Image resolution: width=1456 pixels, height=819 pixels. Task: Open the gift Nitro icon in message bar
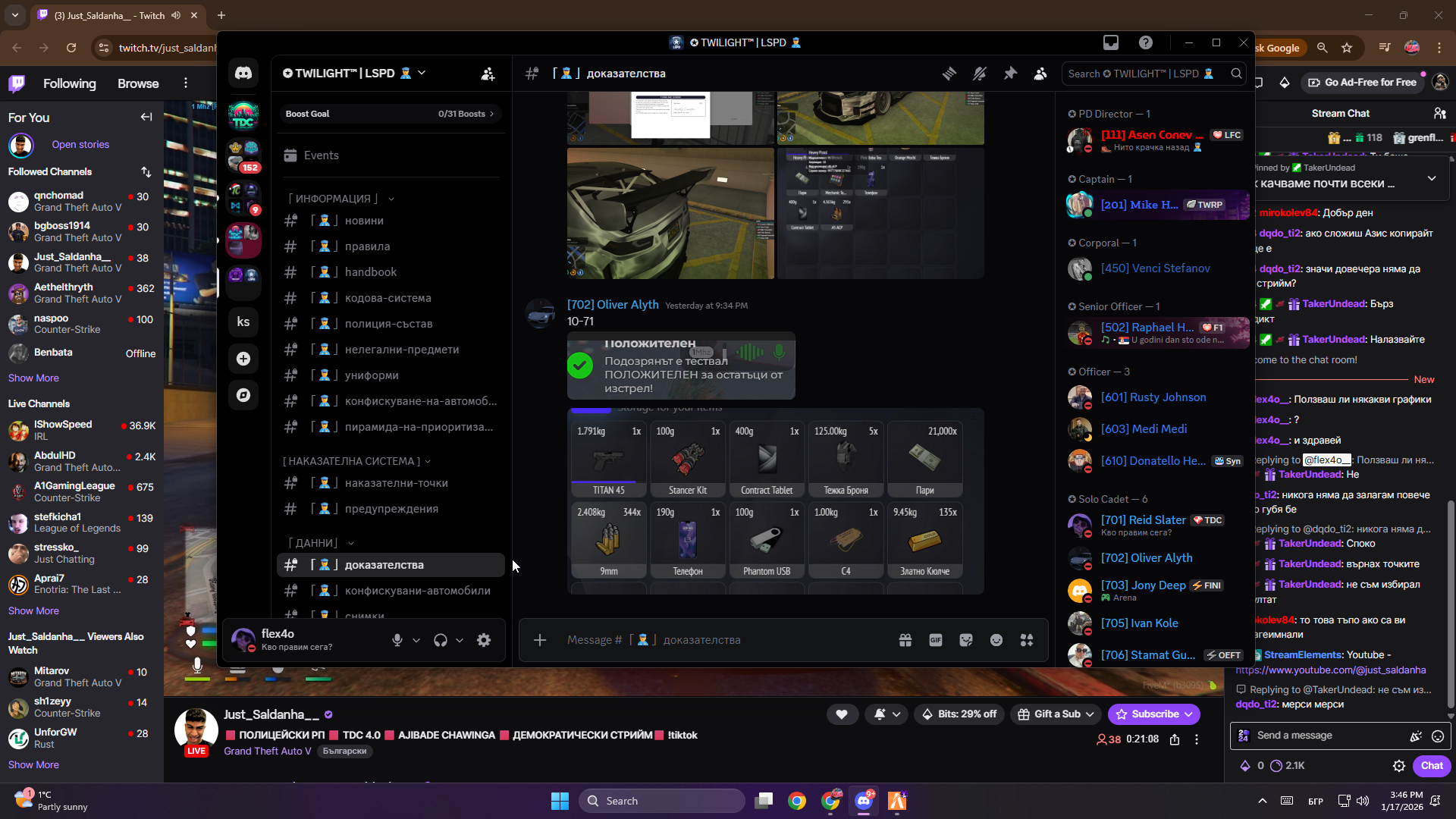tap(905, 640)
